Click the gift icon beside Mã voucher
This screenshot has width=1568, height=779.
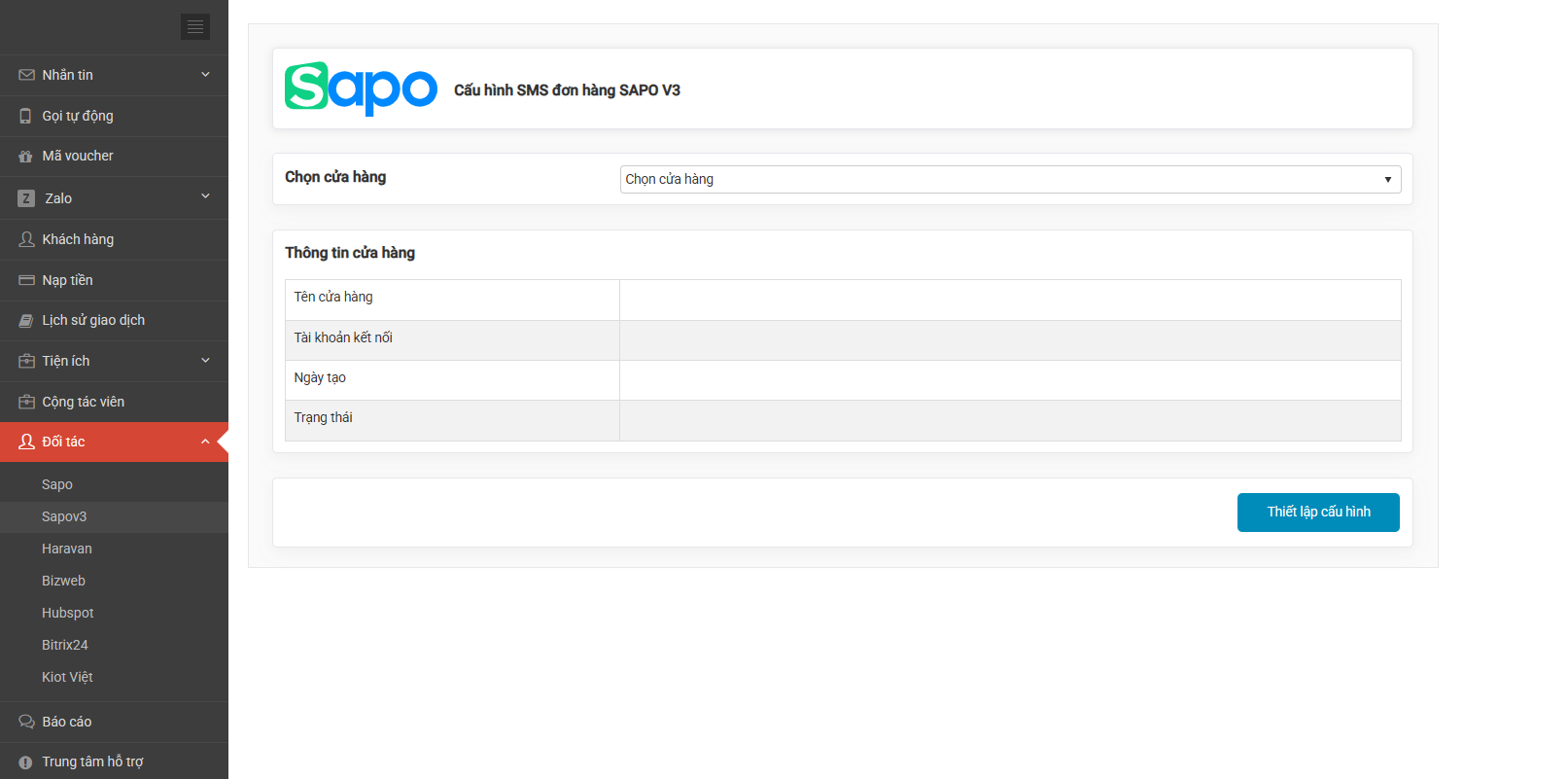[26, 157]
